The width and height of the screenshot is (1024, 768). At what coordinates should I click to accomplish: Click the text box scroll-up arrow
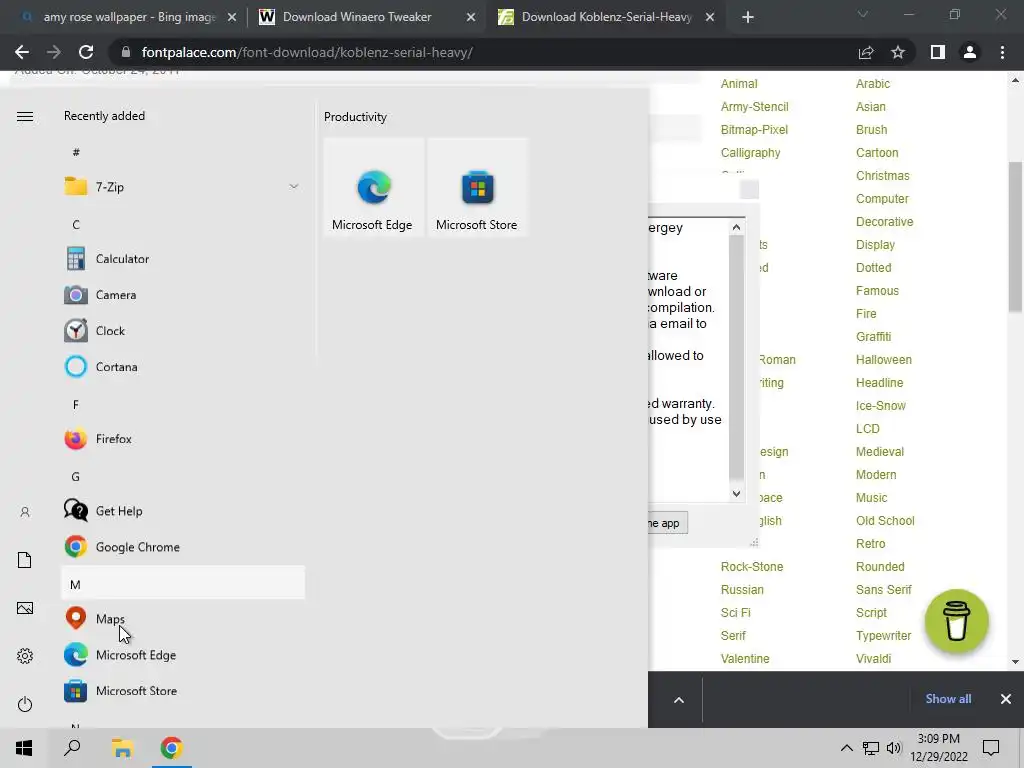[x=737, y=227]
